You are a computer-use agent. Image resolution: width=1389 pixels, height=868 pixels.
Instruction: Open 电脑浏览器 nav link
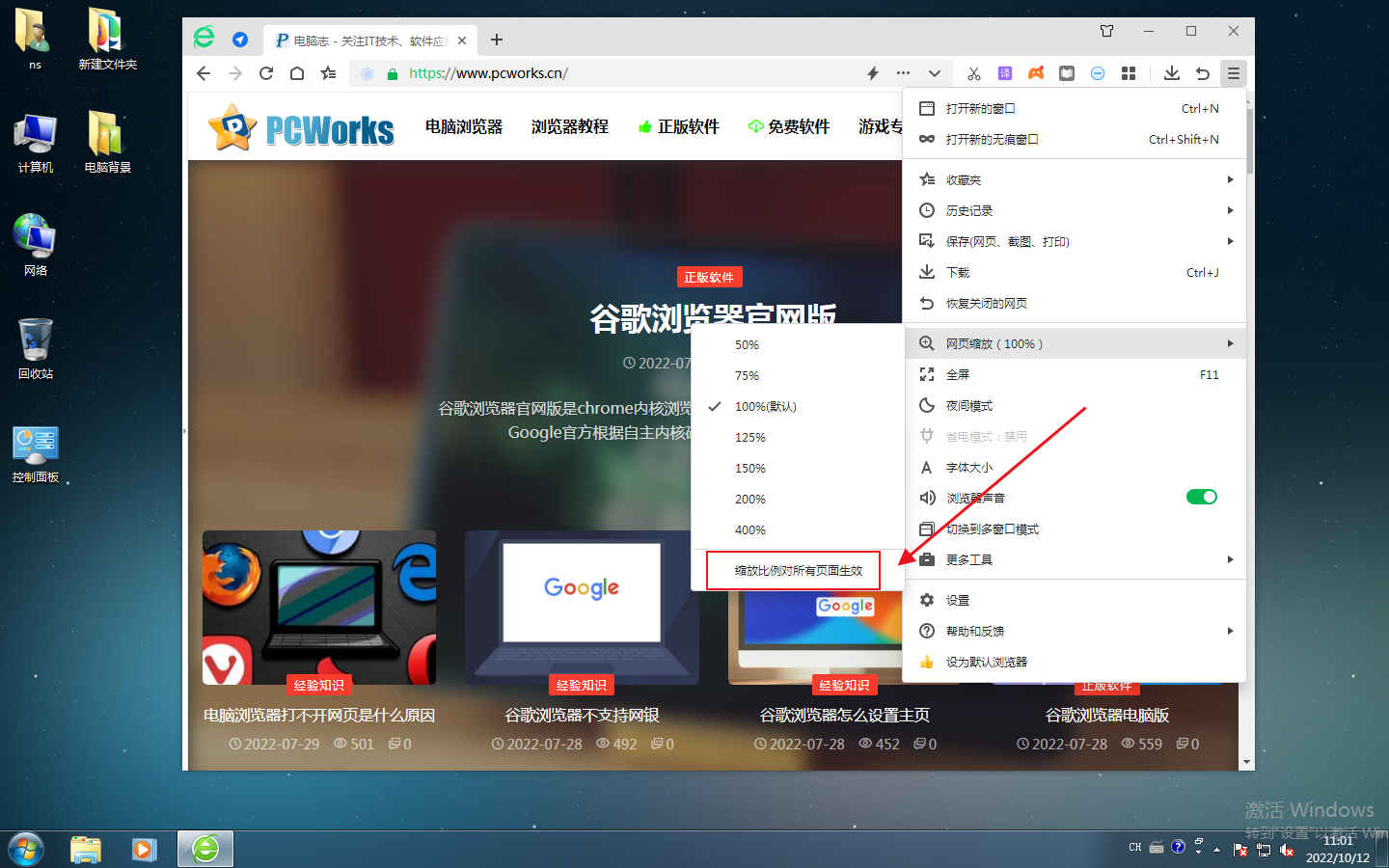click(464, 126)
